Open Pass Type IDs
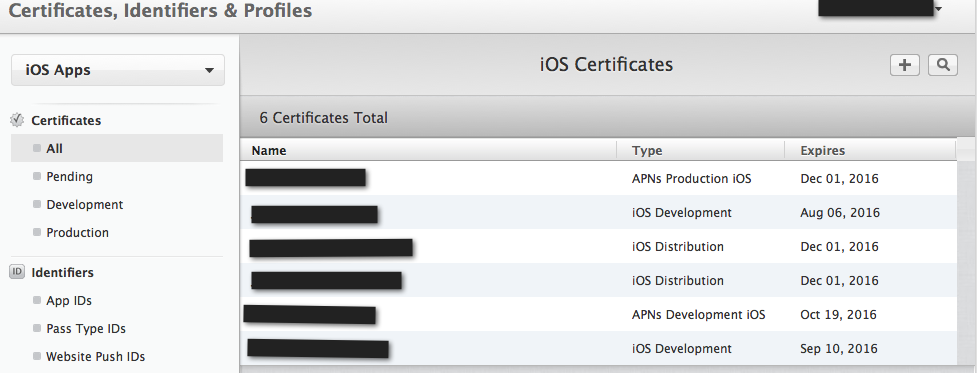 pos(85,328)
